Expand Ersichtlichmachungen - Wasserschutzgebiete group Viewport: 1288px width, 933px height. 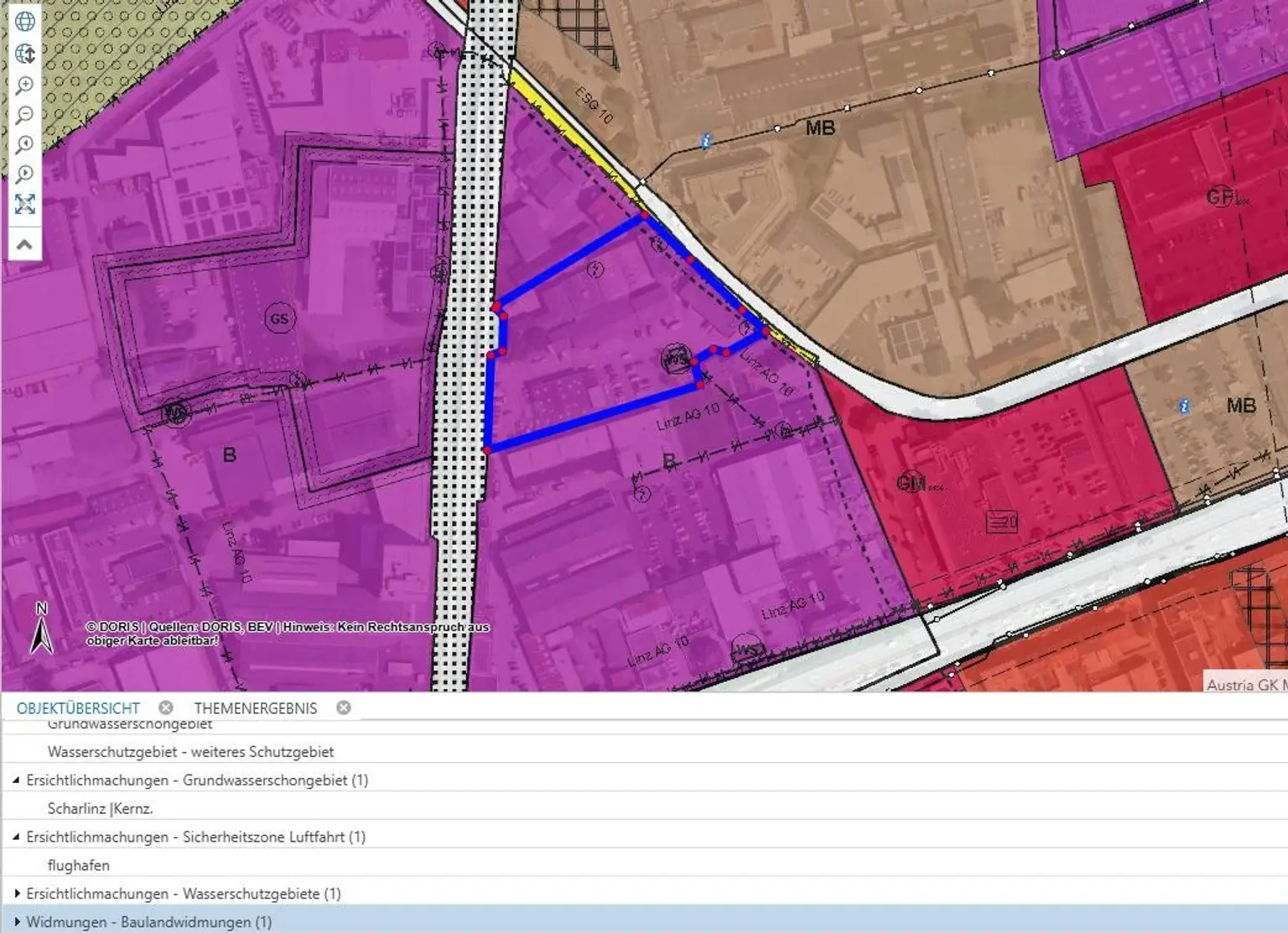[x=17, y=894]
